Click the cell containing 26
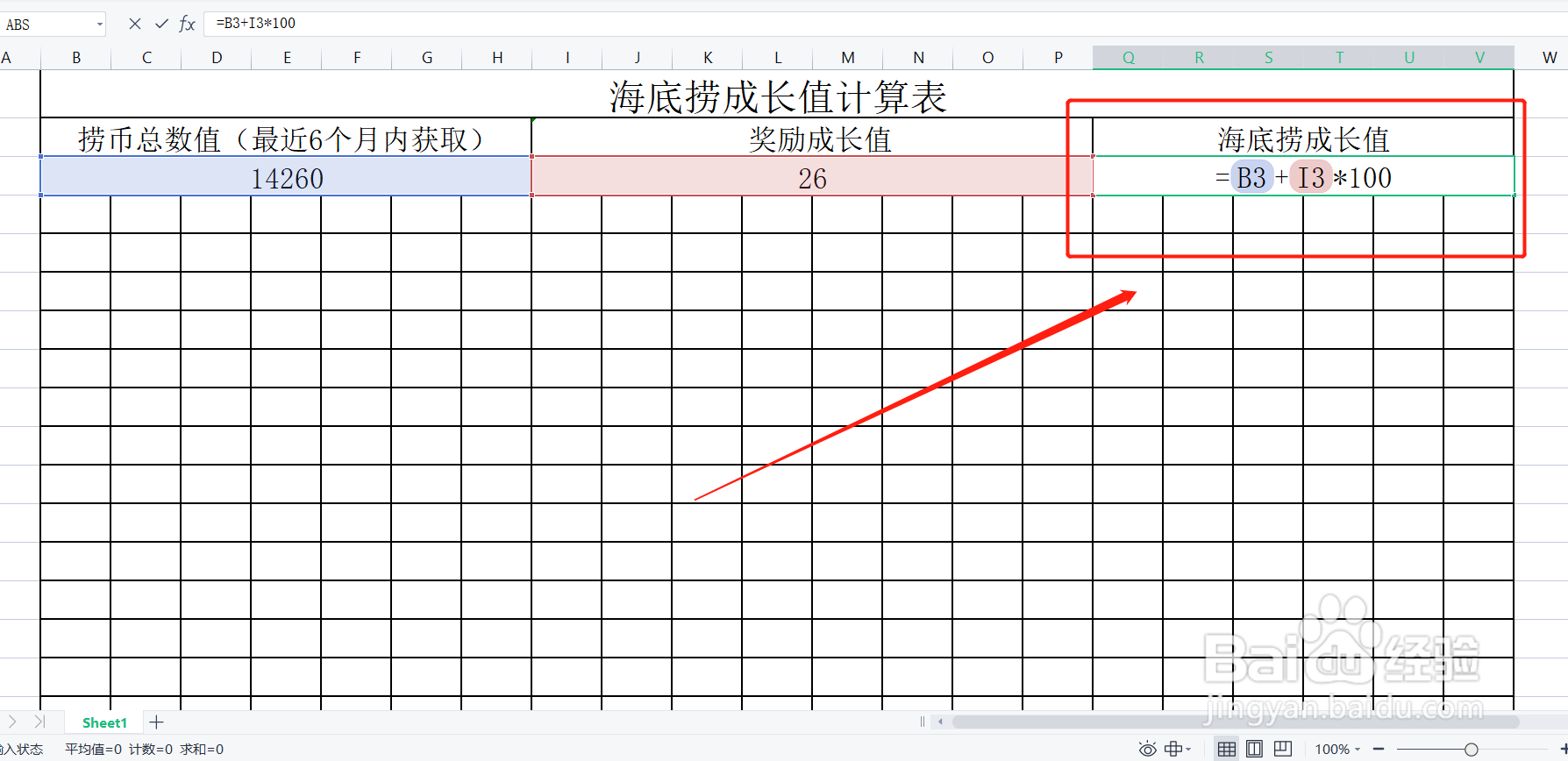 click(x=812, y=176)
